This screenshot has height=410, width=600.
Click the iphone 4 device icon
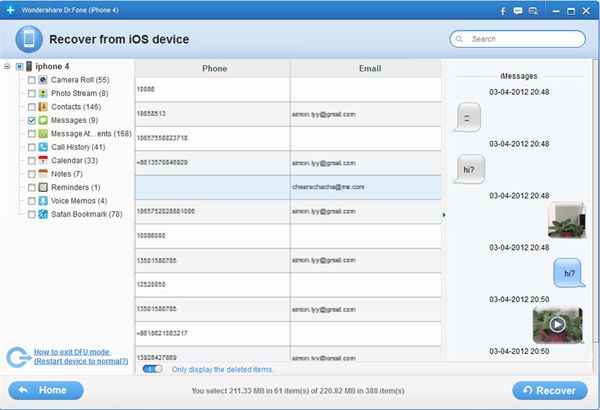[29, 66]
